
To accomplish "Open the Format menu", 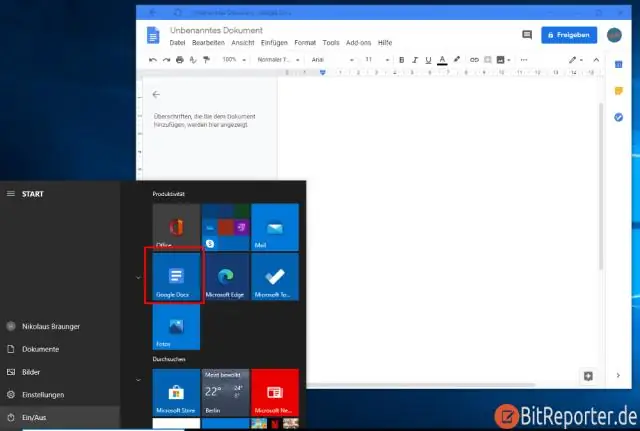I will click(305, 43).
